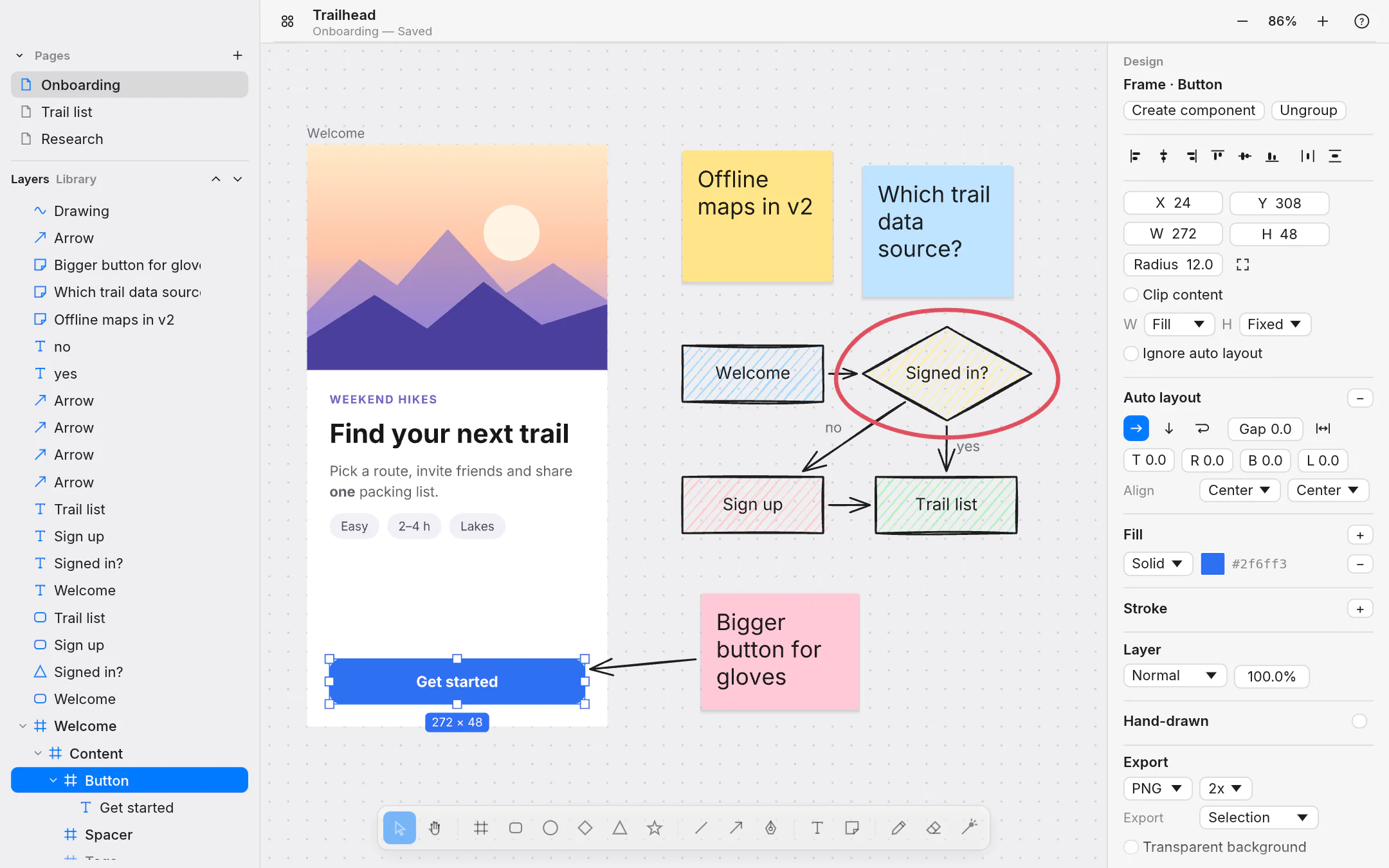
Task: Open the main menu grid icon
Action: click(287, 22)
